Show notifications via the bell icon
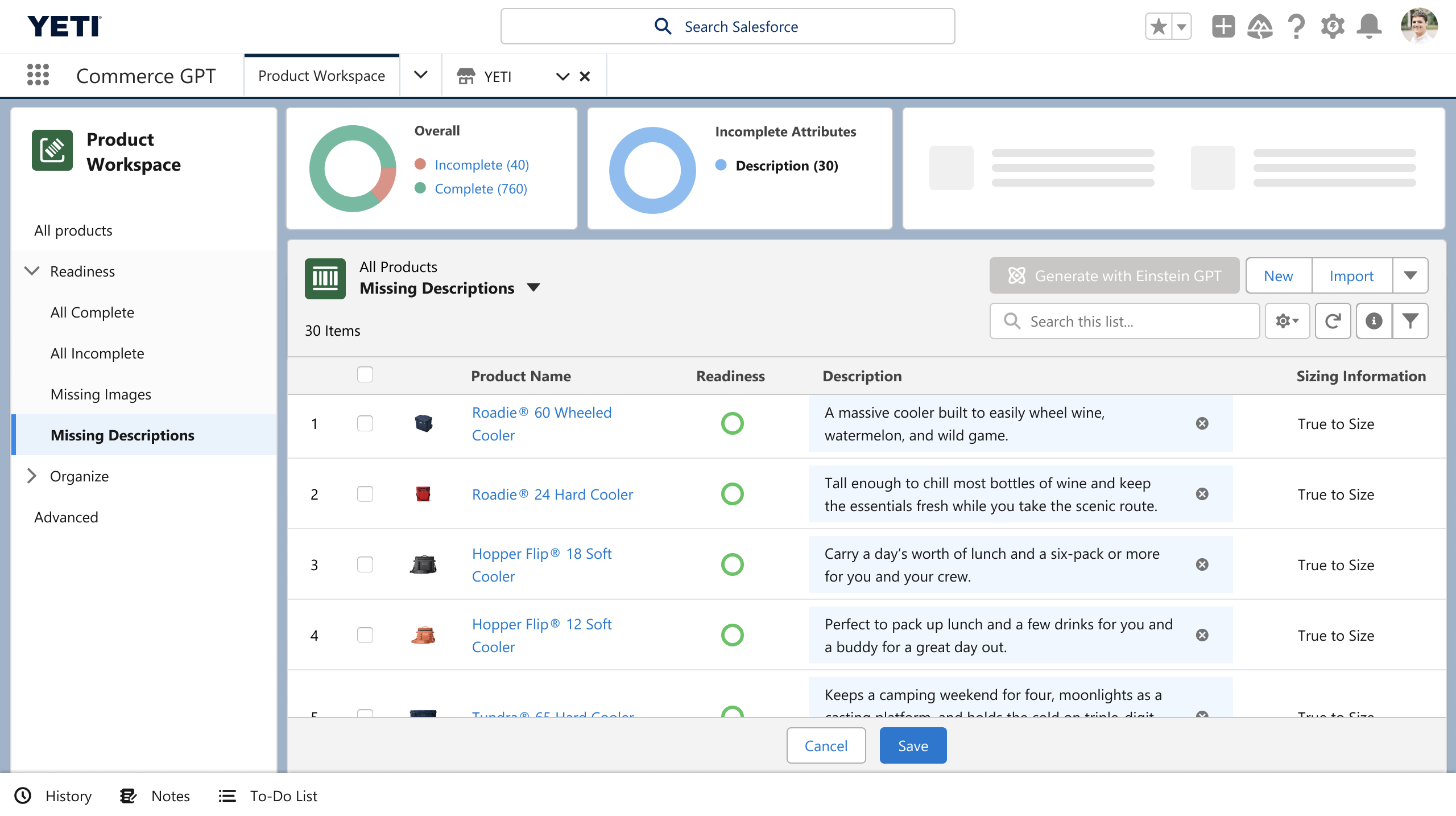 1369,26
